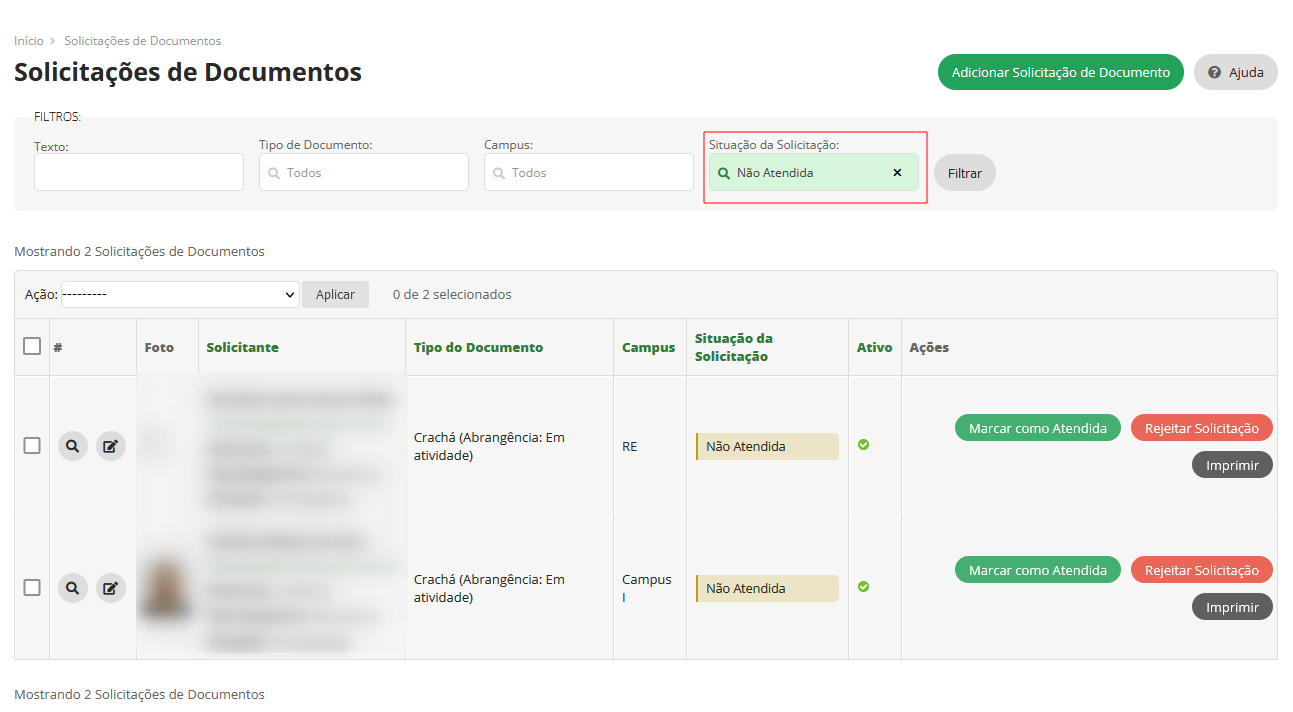Screen dimensions: 1293x712
Task: Sort by Campus column header
Action: (649, 347)
